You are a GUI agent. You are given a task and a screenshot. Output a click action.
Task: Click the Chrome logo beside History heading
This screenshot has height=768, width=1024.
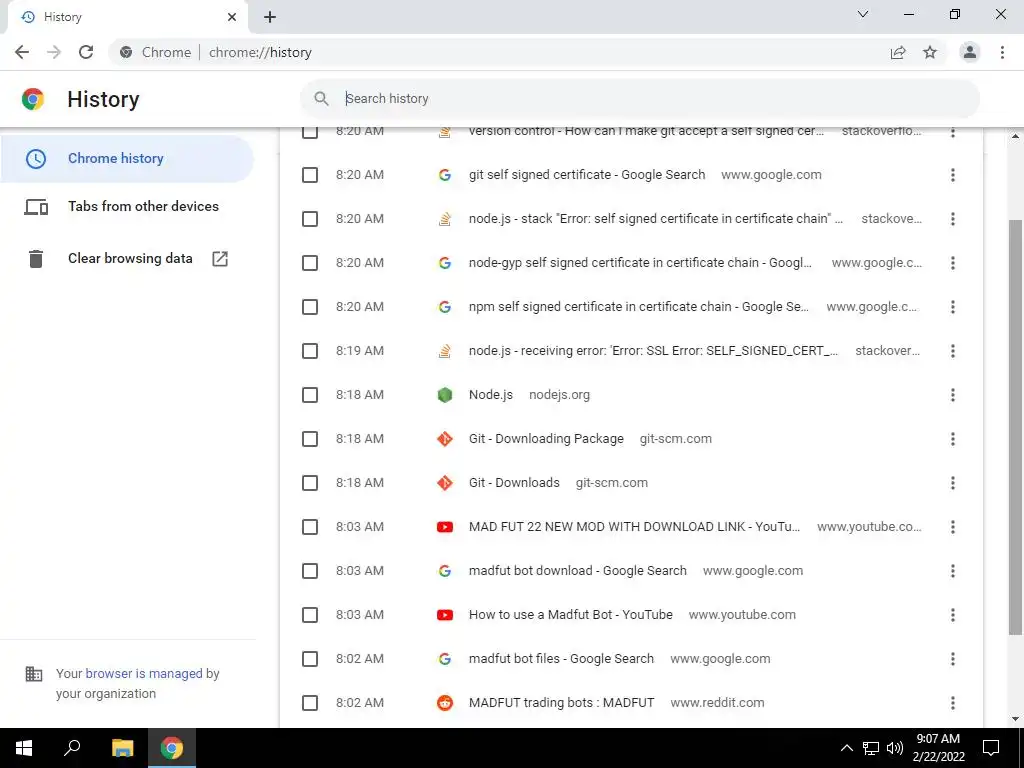tap(33, 99)
